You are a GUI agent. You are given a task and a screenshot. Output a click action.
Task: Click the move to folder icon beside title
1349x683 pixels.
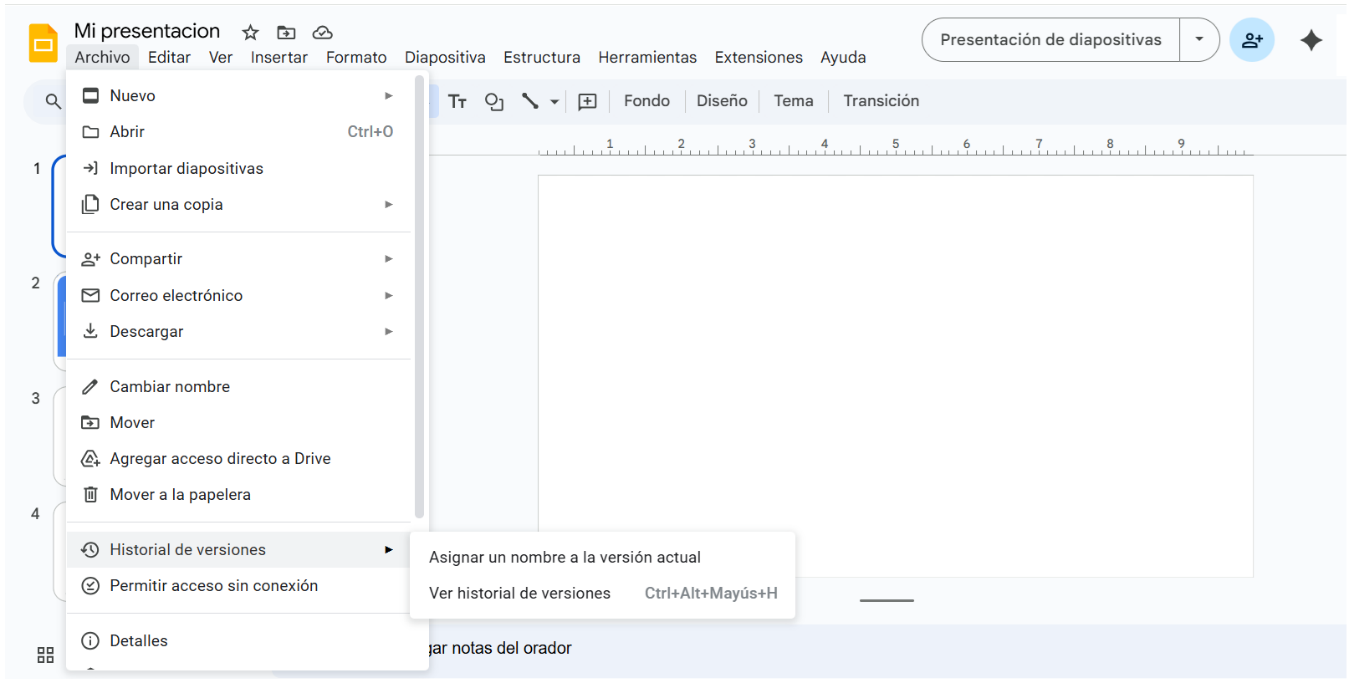286,33
